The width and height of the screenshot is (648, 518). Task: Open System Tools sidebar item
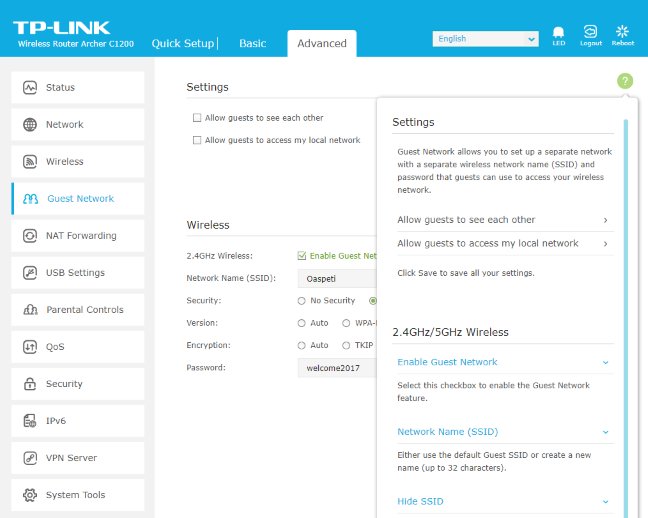click(x=78, y=495)
